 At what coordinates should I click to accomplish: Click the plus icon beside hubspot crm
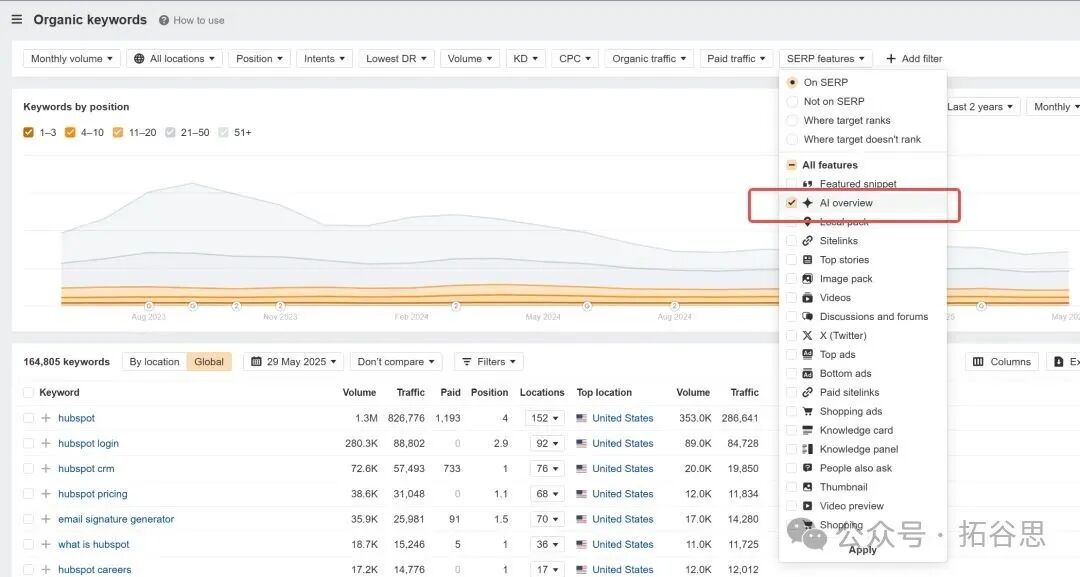tap(45, 468)
